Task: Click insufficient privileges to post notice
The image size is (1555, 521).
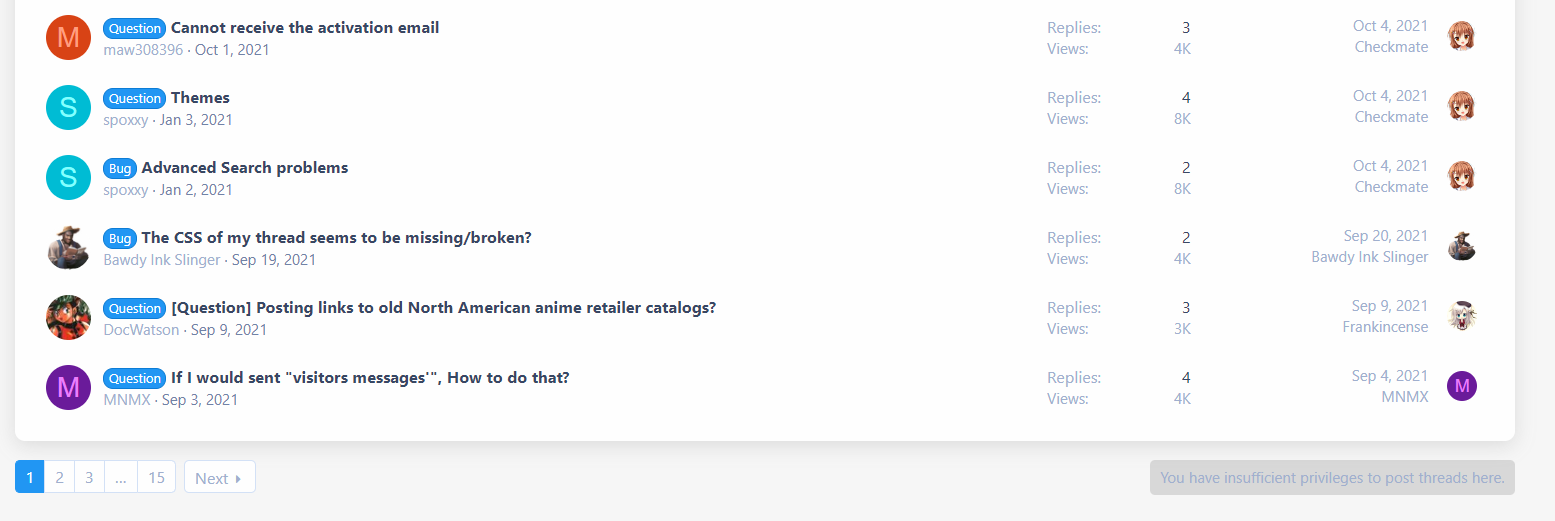Action: coord(1332,477)
